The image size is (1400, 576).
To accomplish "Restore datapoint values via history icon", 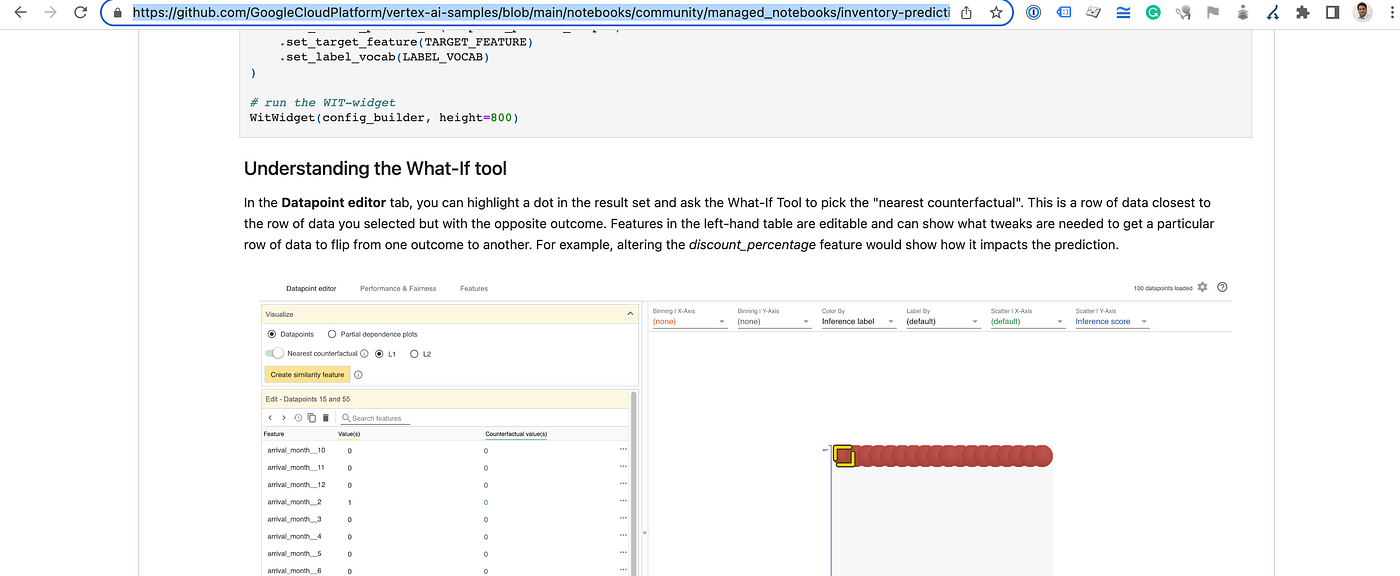I will tap(297, 417).
